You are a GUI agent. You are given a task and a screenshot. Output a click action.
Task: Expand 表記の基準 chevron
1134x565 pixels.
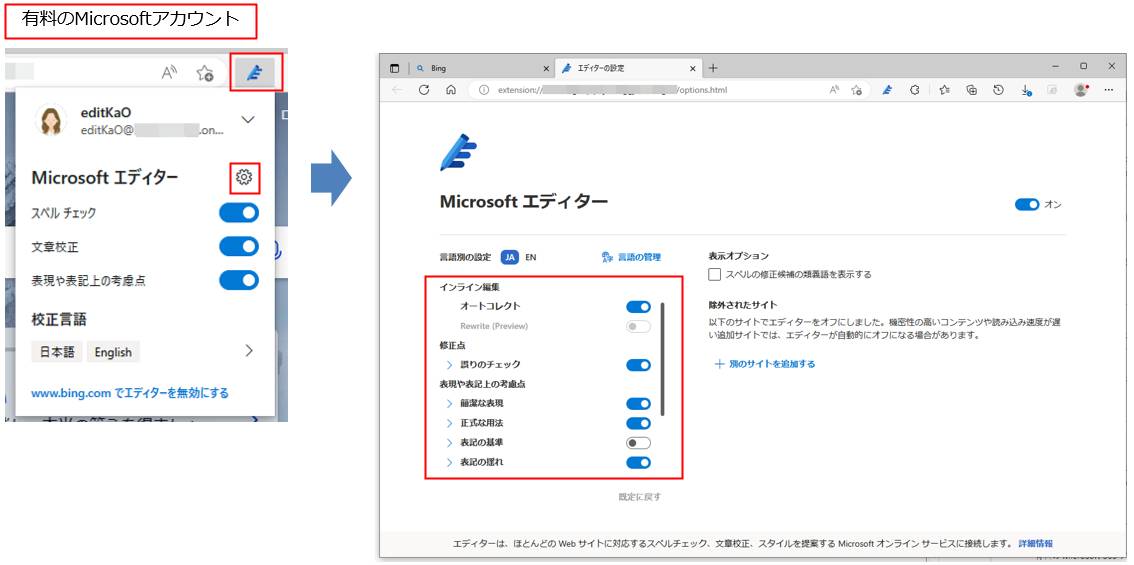(449, 443)
